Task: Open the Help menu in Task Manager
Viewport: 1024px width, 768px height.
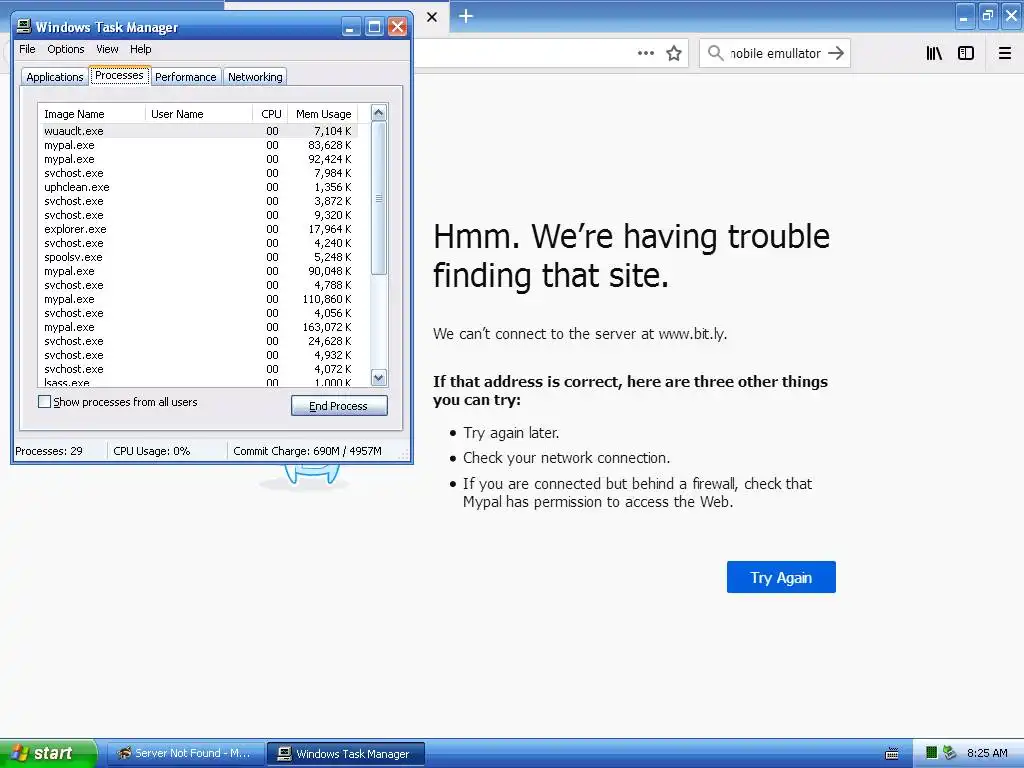Action: [140, 49]
